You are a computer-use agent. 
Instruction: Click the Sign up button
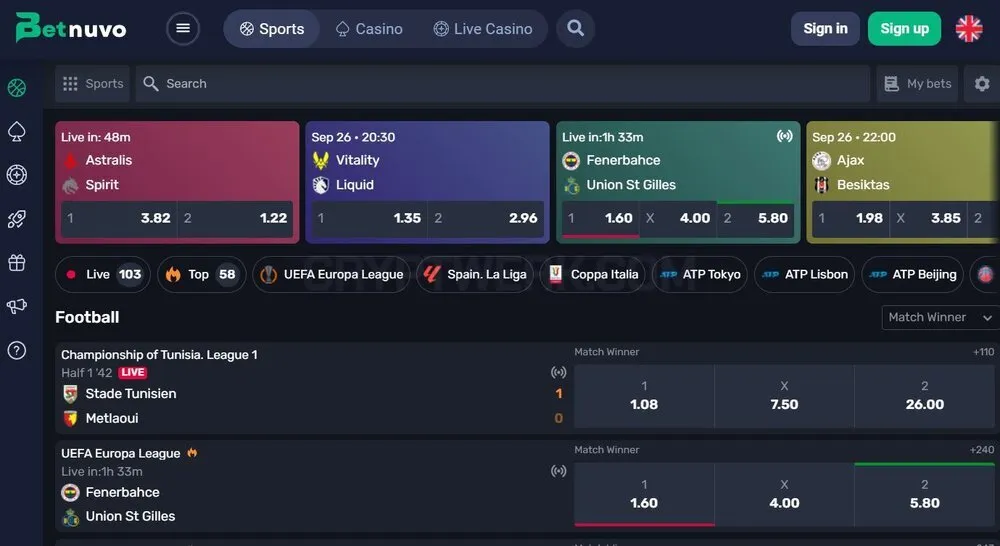pyautogui.click(x=904, y=29)
